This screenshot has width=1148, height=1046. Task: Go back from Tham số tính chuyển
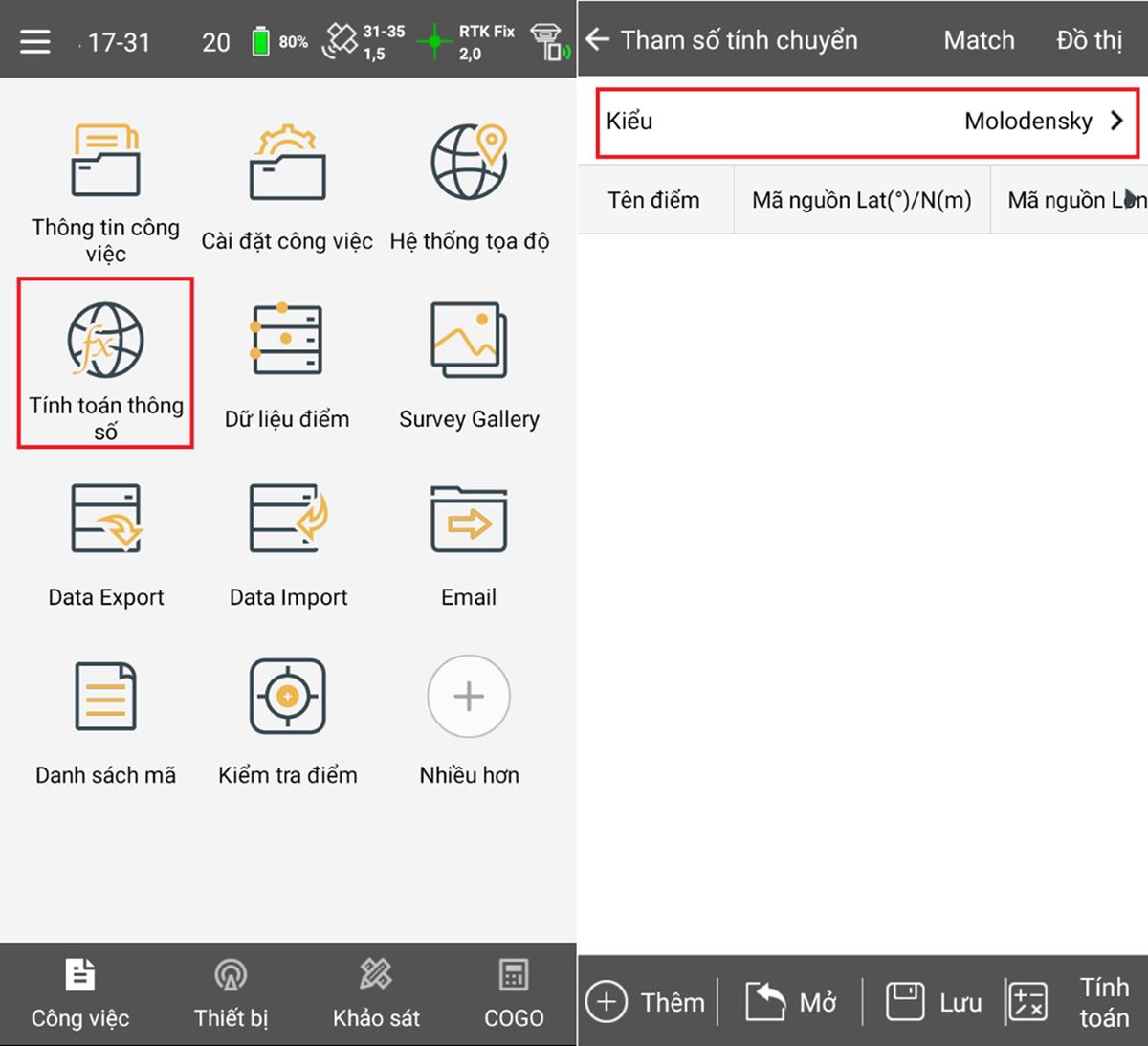coord(598,39)
